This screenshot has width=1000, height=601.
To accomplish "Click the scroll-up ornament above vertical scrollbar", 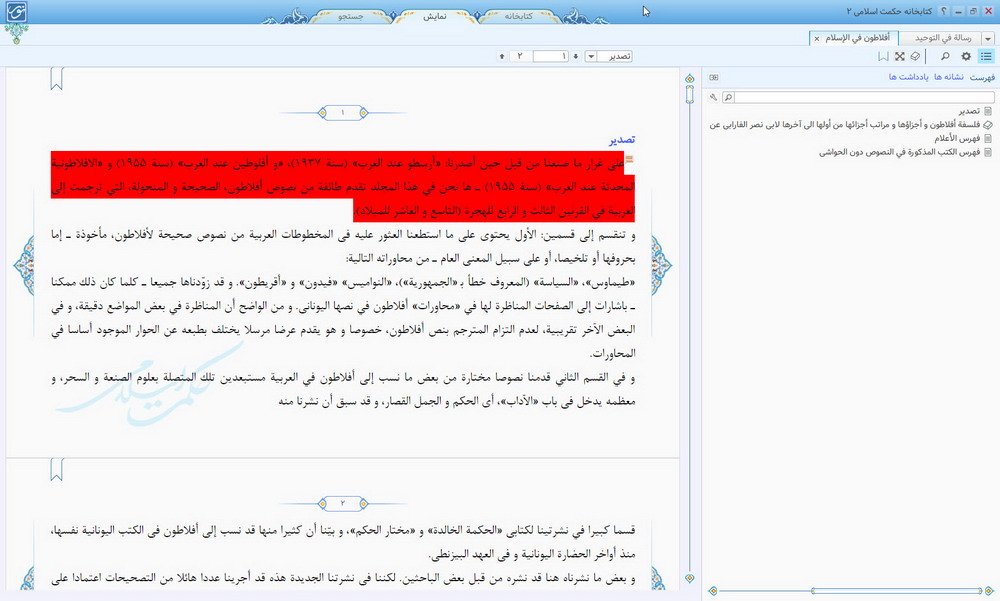I will pyautogui.click(x=689, y=78).
